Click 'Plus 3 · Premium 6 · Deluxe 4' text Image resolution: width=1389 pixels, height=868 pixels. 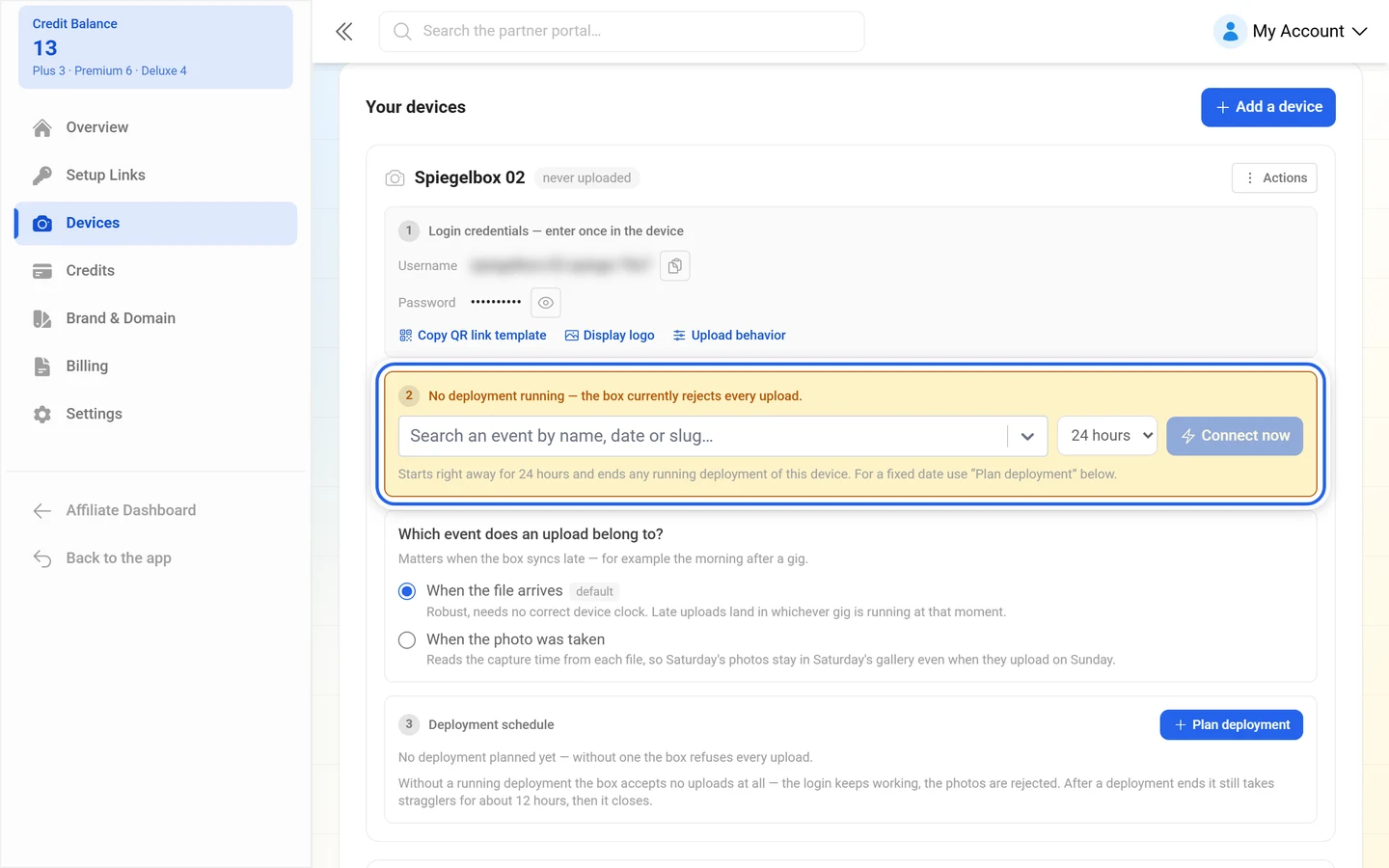(110, 71)
